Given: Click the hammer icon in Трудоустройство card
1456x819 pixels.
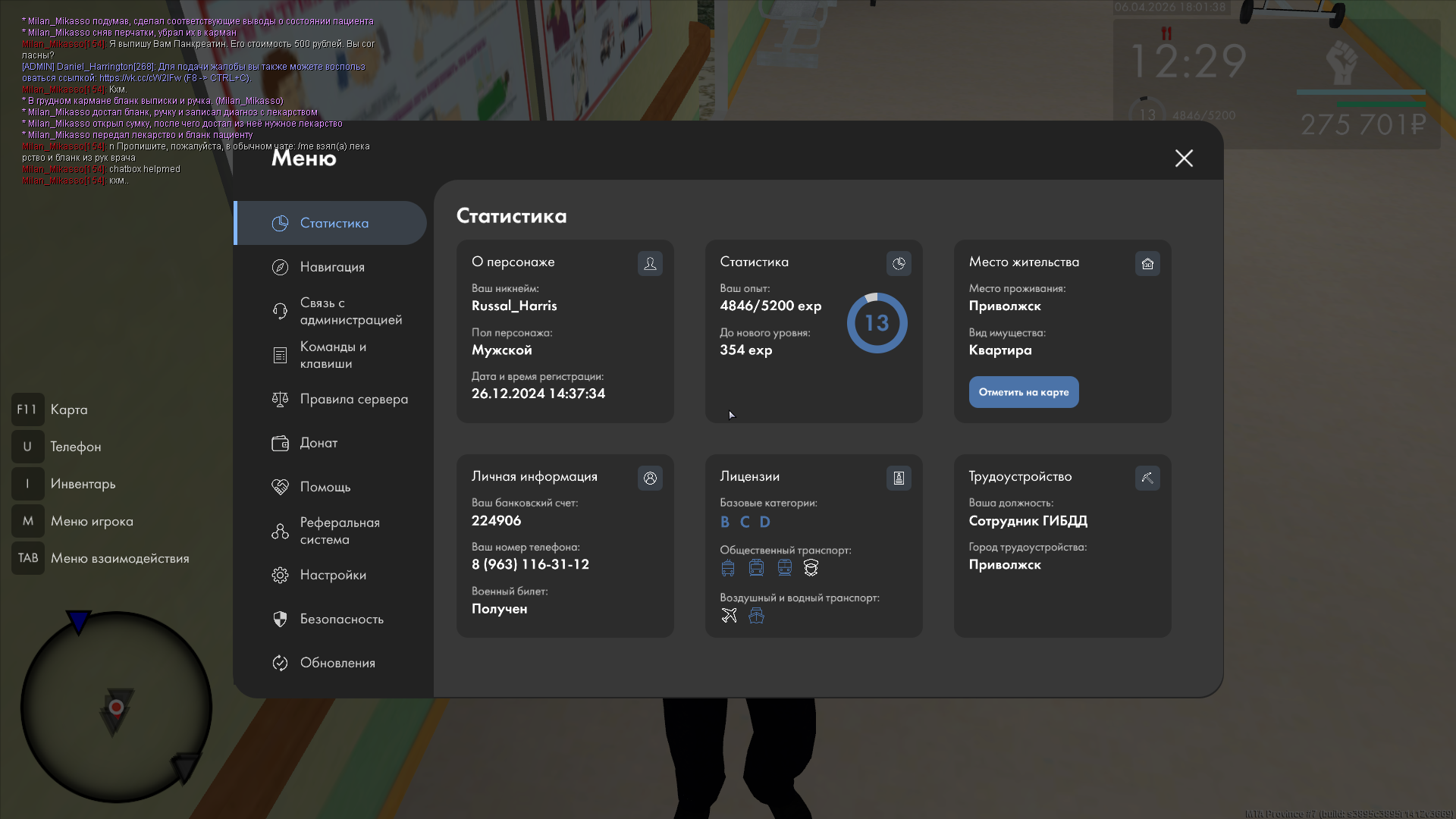Looking at the screenshot, I should 1147,478.
